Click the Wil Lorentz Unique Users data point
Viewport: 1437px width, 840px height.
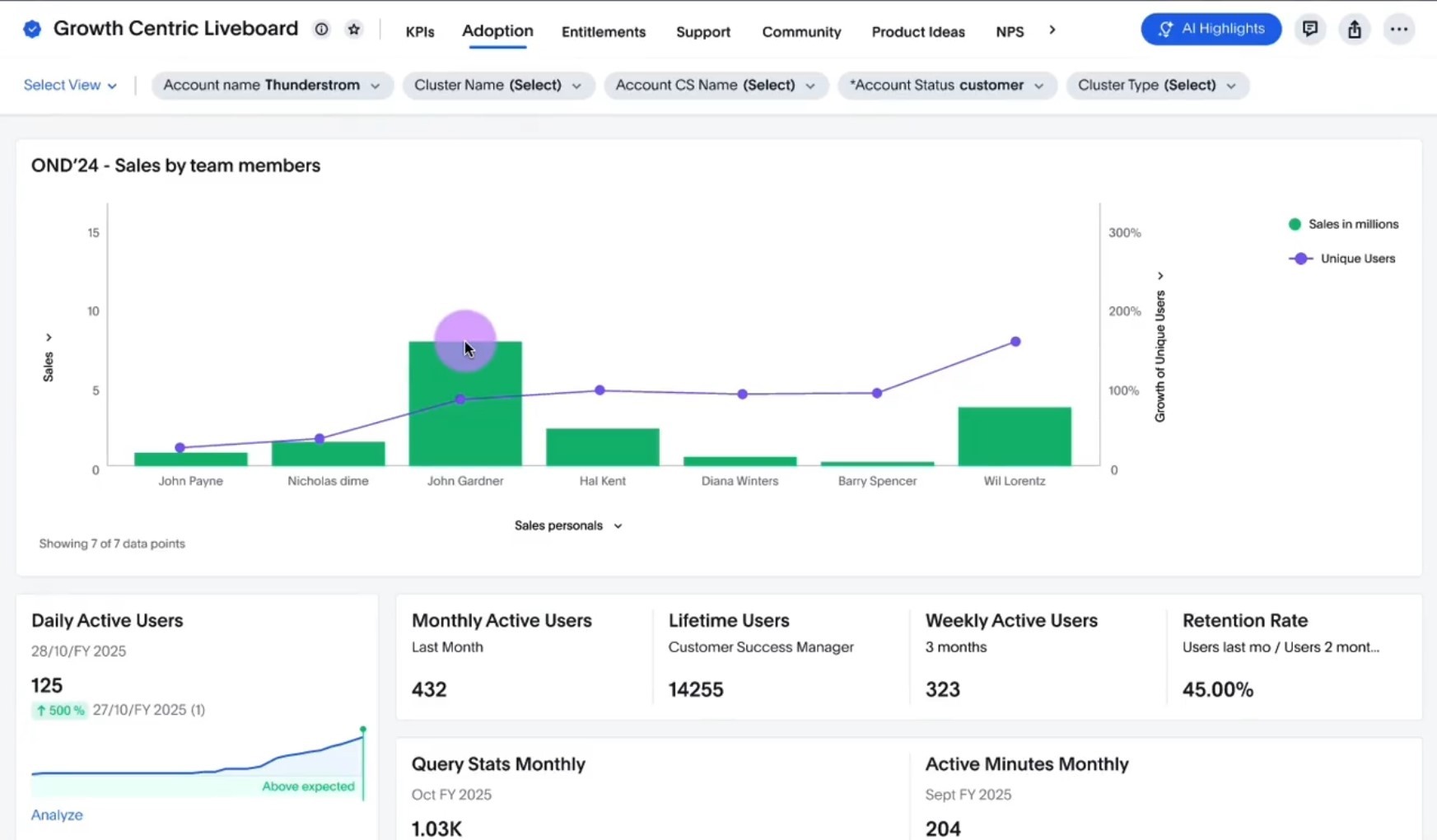1015,342
